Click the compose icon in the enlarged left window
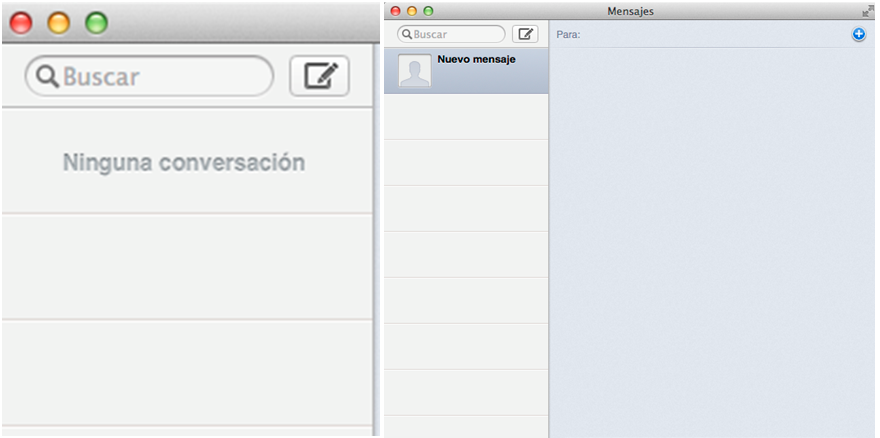Viewport: 880px width, 438px height. click(x=319, y=76)
